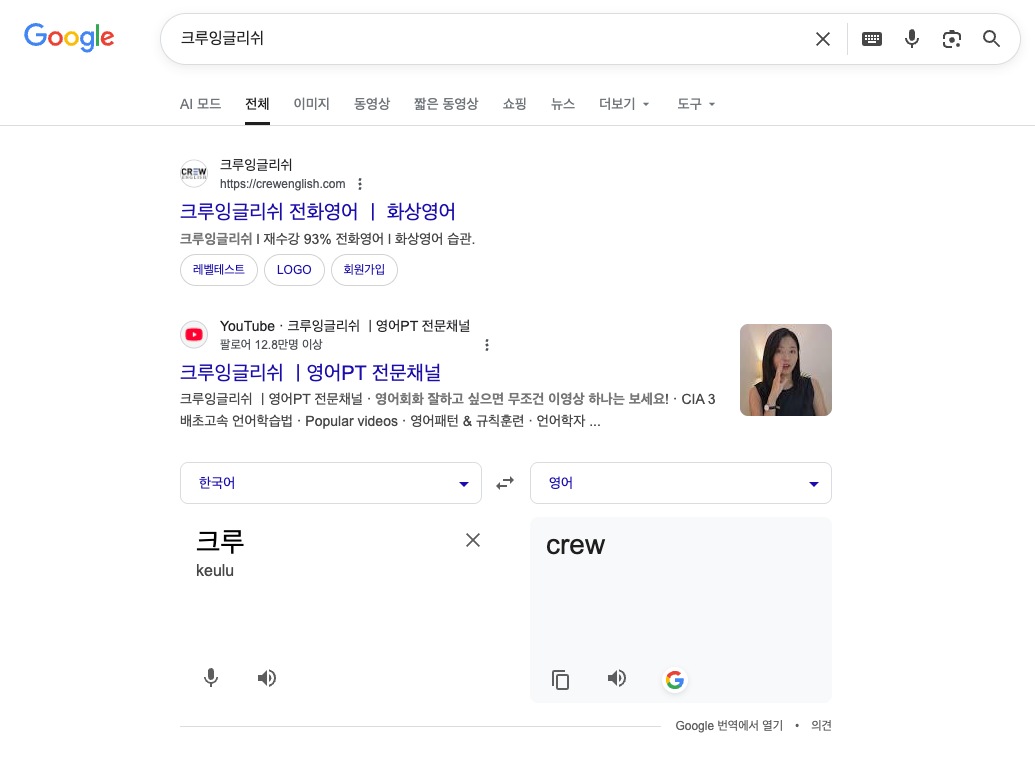Click the 의견 feedback link
The width and height of the screenshot is (1035, 759).
coord(821,725)
